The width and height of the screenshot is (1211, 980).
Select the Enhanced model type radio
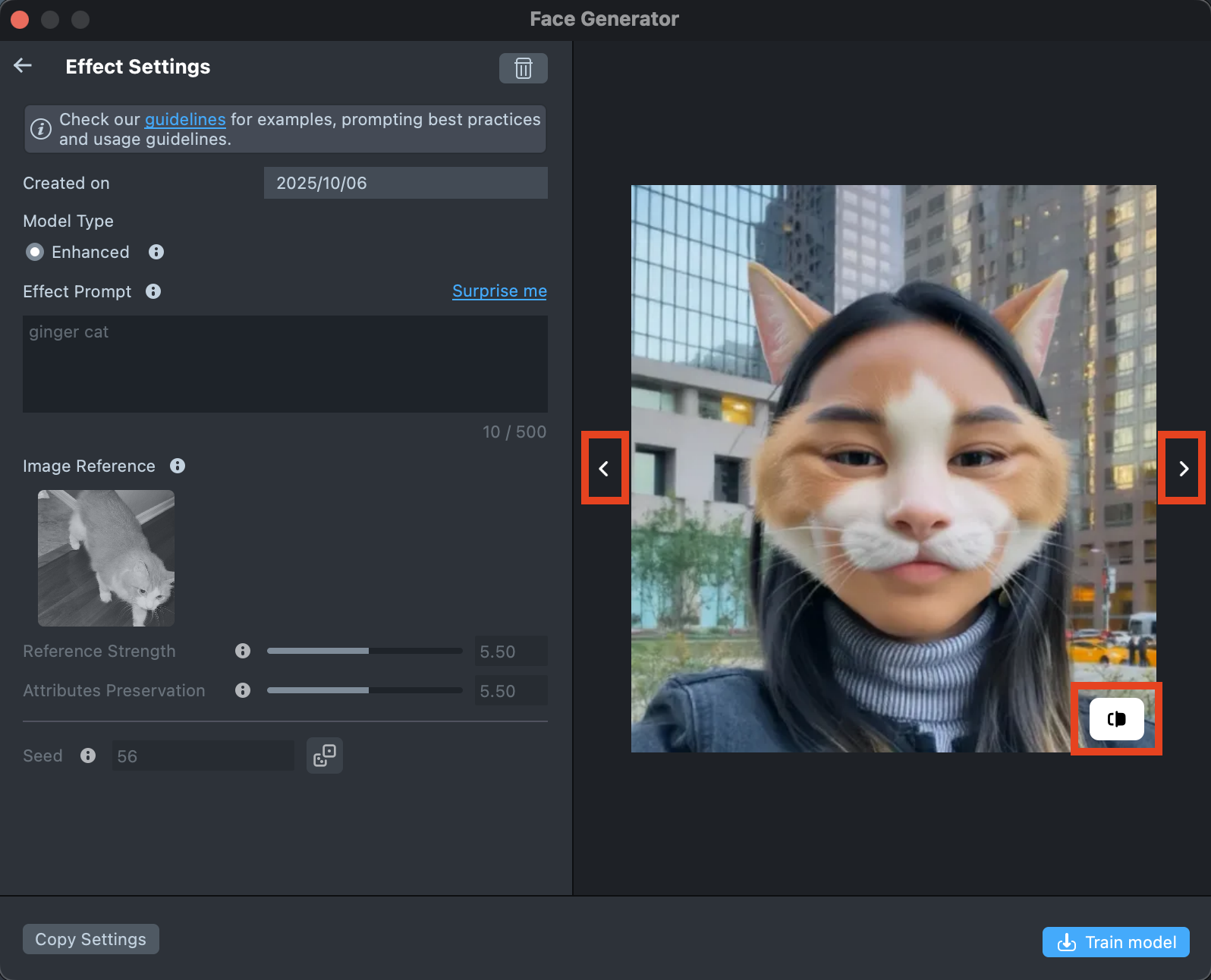point(35,252)
